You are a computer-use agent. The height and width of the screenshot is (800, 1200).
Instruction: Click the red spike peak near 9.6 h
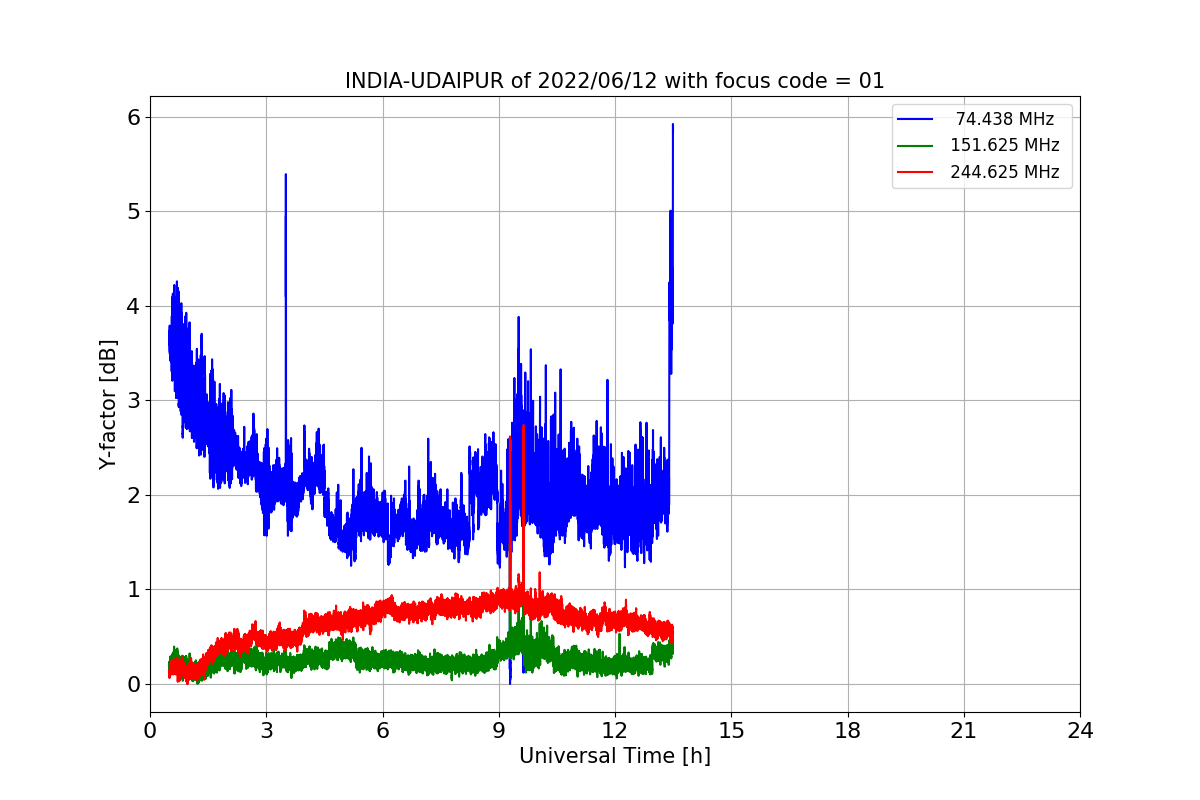523,426
